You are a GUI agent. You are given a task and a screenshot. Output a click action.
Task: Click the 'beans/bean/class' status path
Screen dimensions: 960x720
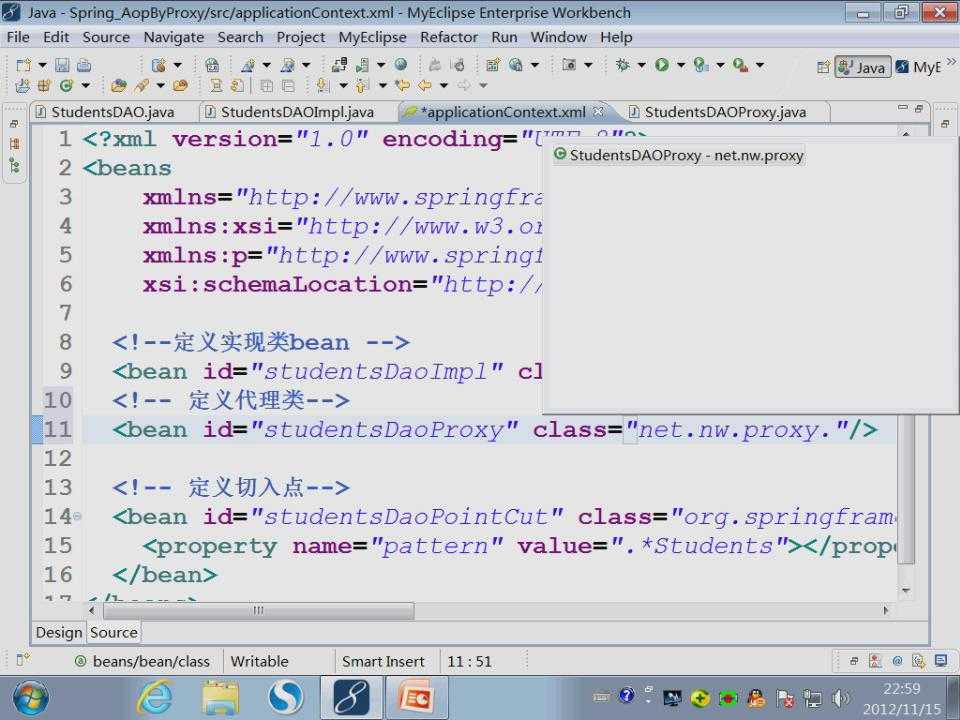pos(151,662)
